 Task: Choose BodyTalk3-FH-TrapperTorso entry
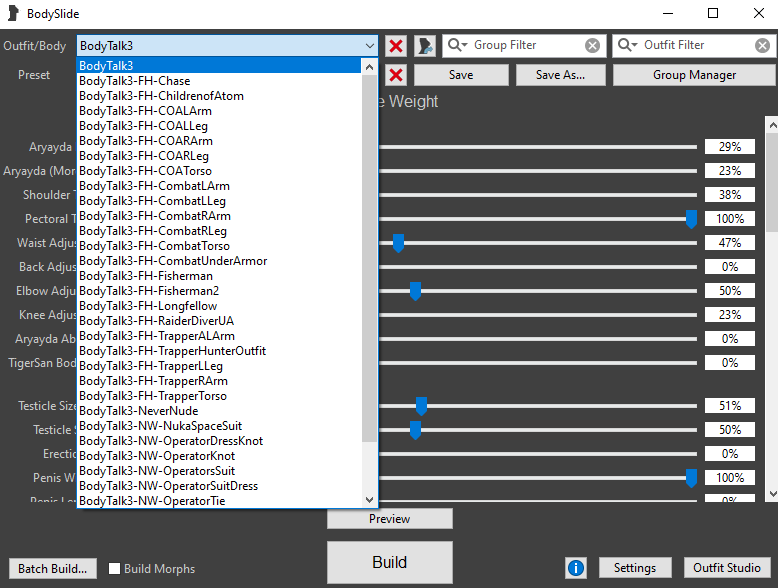tap(219, 396)
